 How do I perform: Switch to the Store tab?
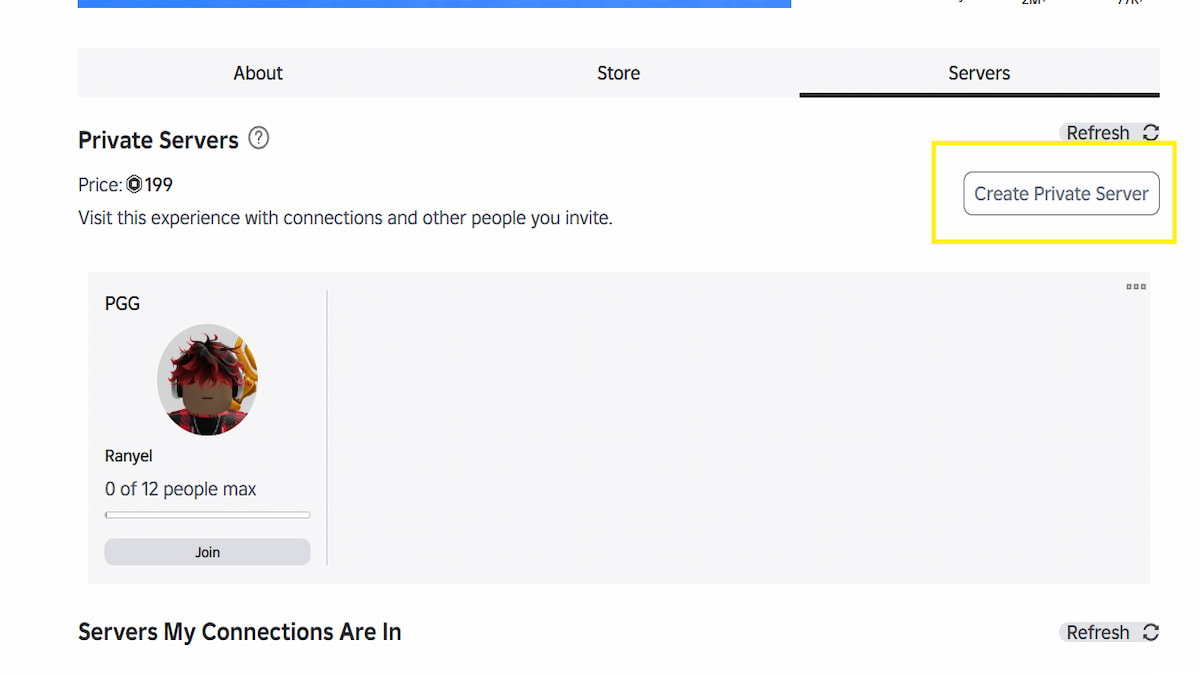(618, 73)
